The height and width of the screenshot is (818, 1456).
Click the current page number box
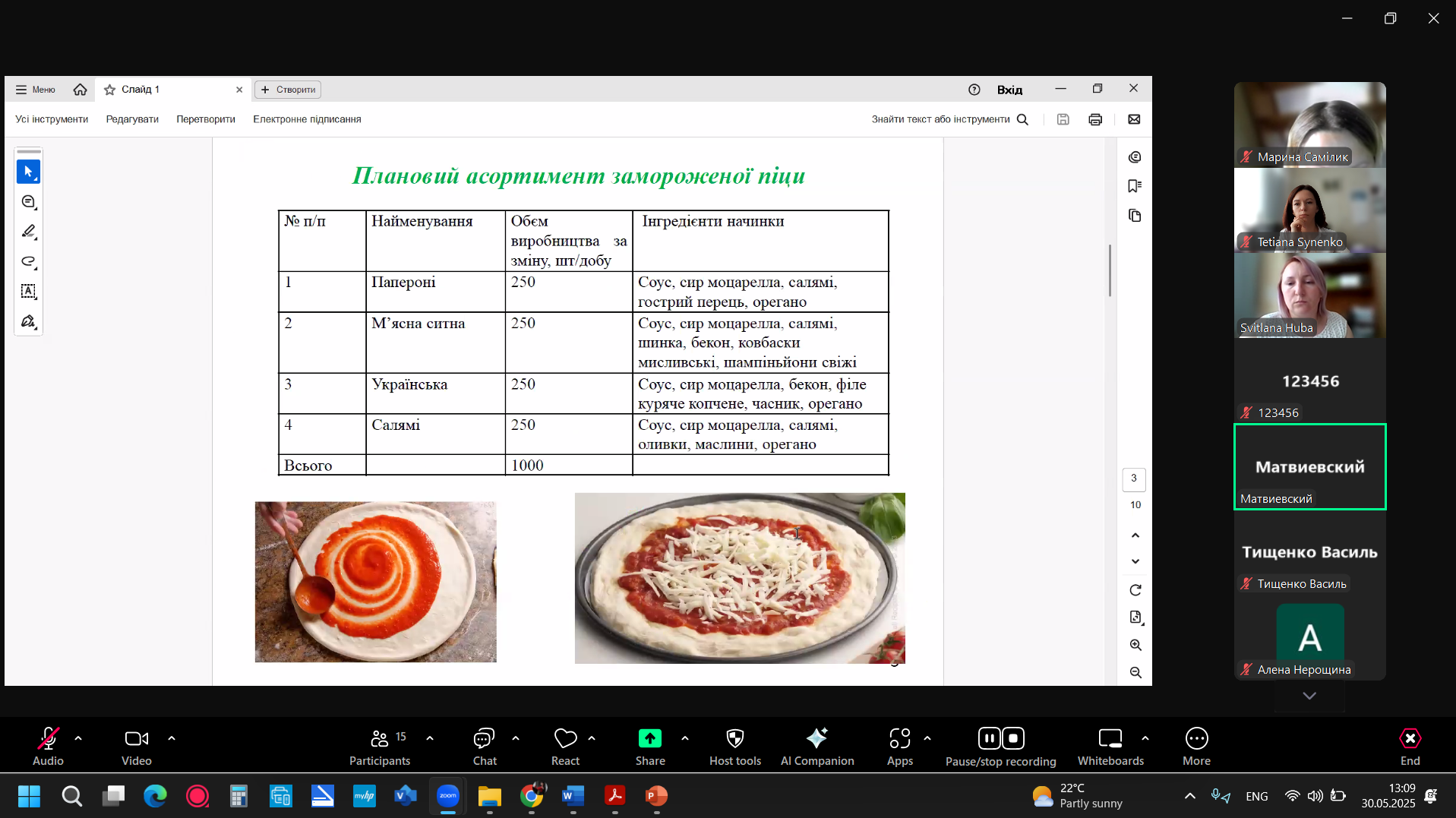click(x=1134, y=478)
